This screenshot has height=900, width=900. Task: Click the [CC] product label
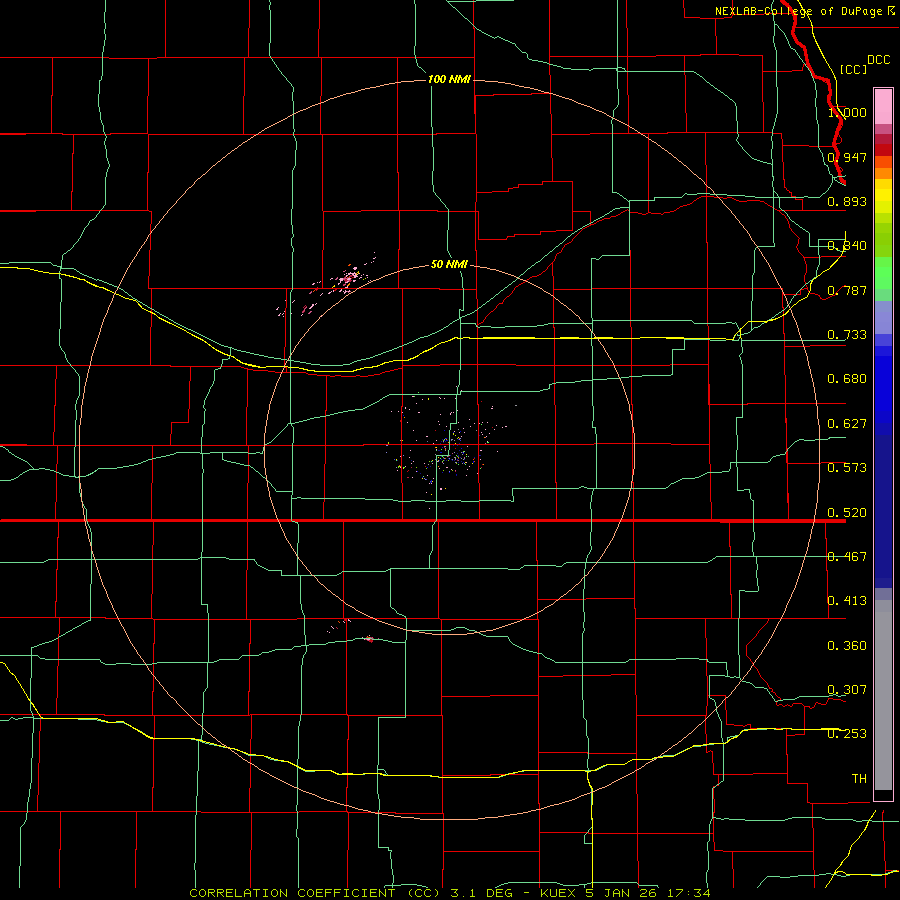(x=853, y=69)
